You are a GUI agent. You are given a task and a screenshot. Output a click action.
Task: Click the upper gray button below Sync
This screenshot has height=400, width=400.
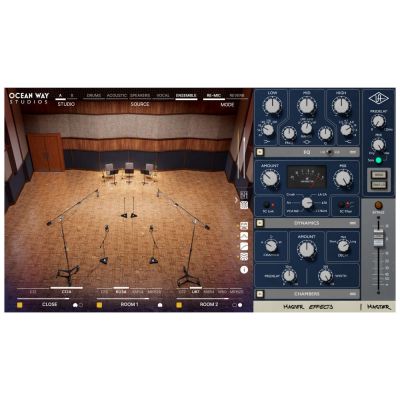[378, 175]
